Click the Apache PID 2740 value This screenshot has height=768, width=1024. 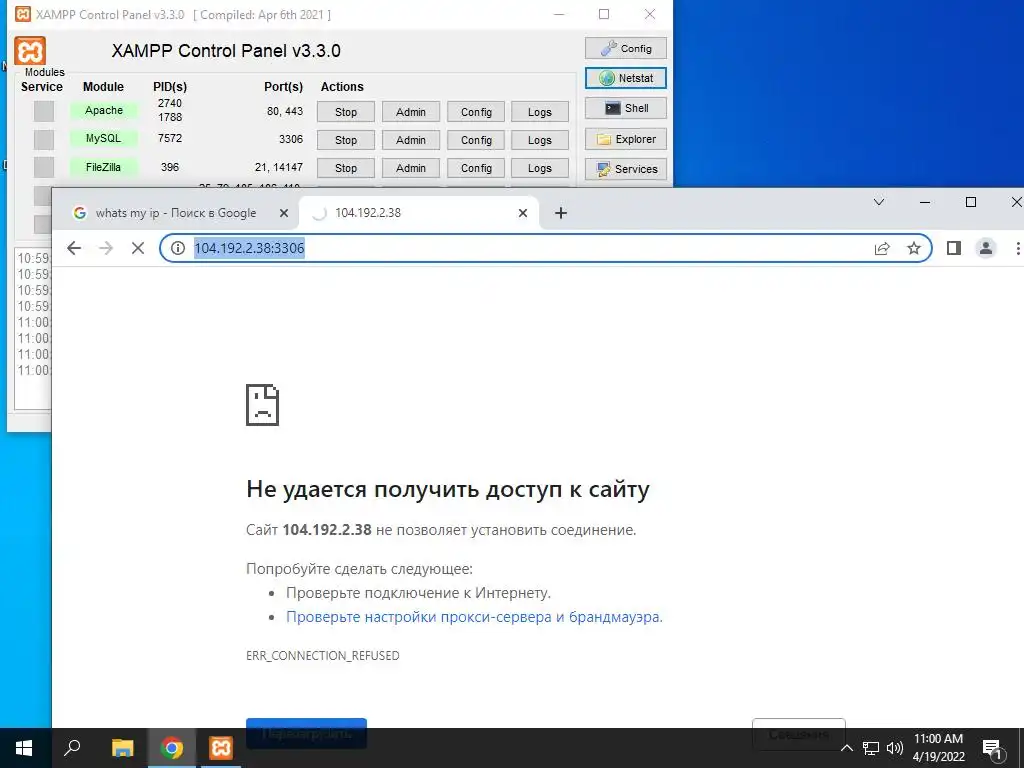click(x=170, y=103)
